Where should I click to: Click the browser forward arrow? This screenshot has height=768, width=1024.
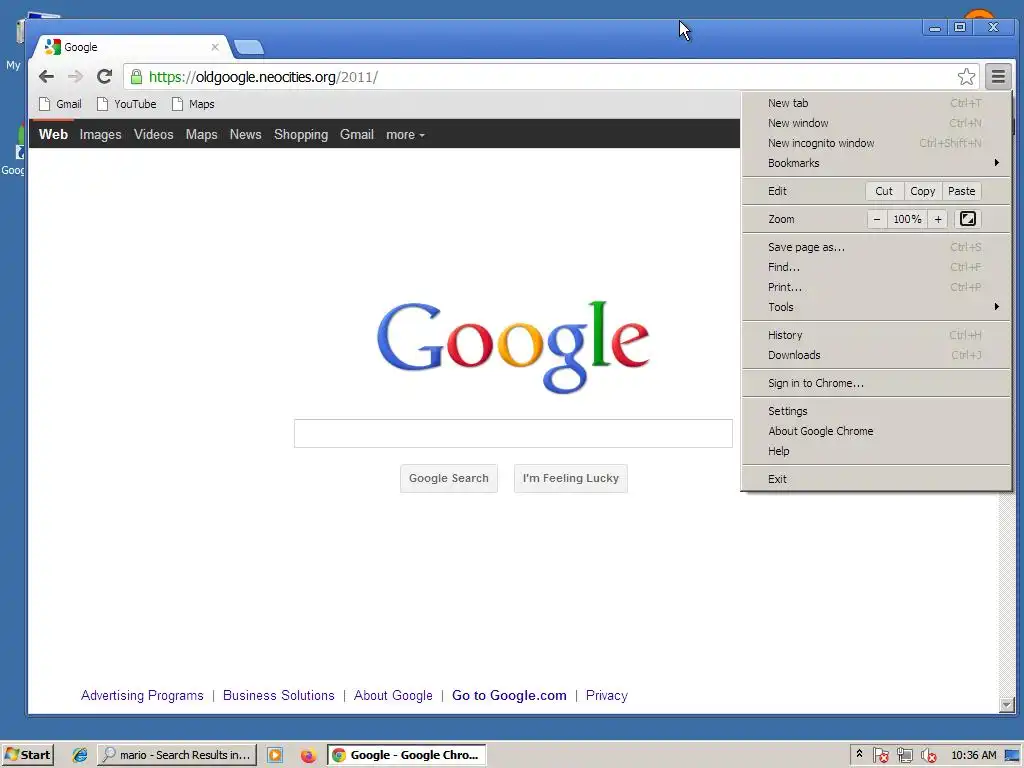(x=75, y=76)
